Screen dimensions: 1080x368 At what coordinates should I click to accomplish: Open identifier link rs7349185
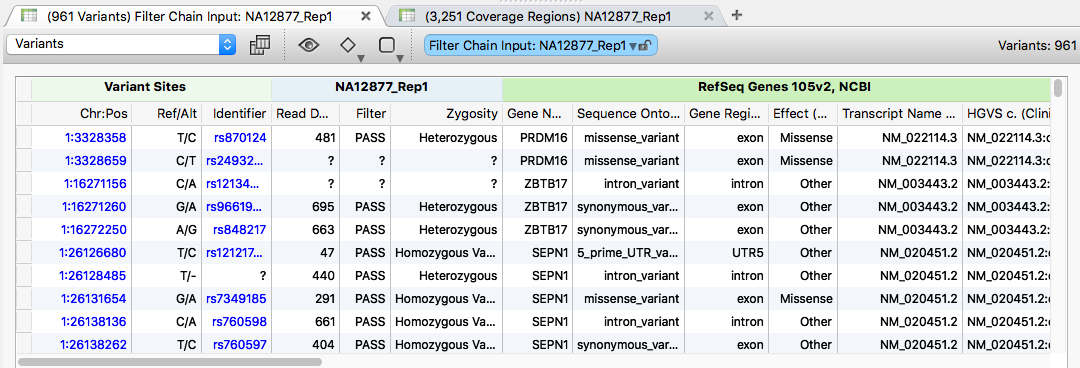236,299
